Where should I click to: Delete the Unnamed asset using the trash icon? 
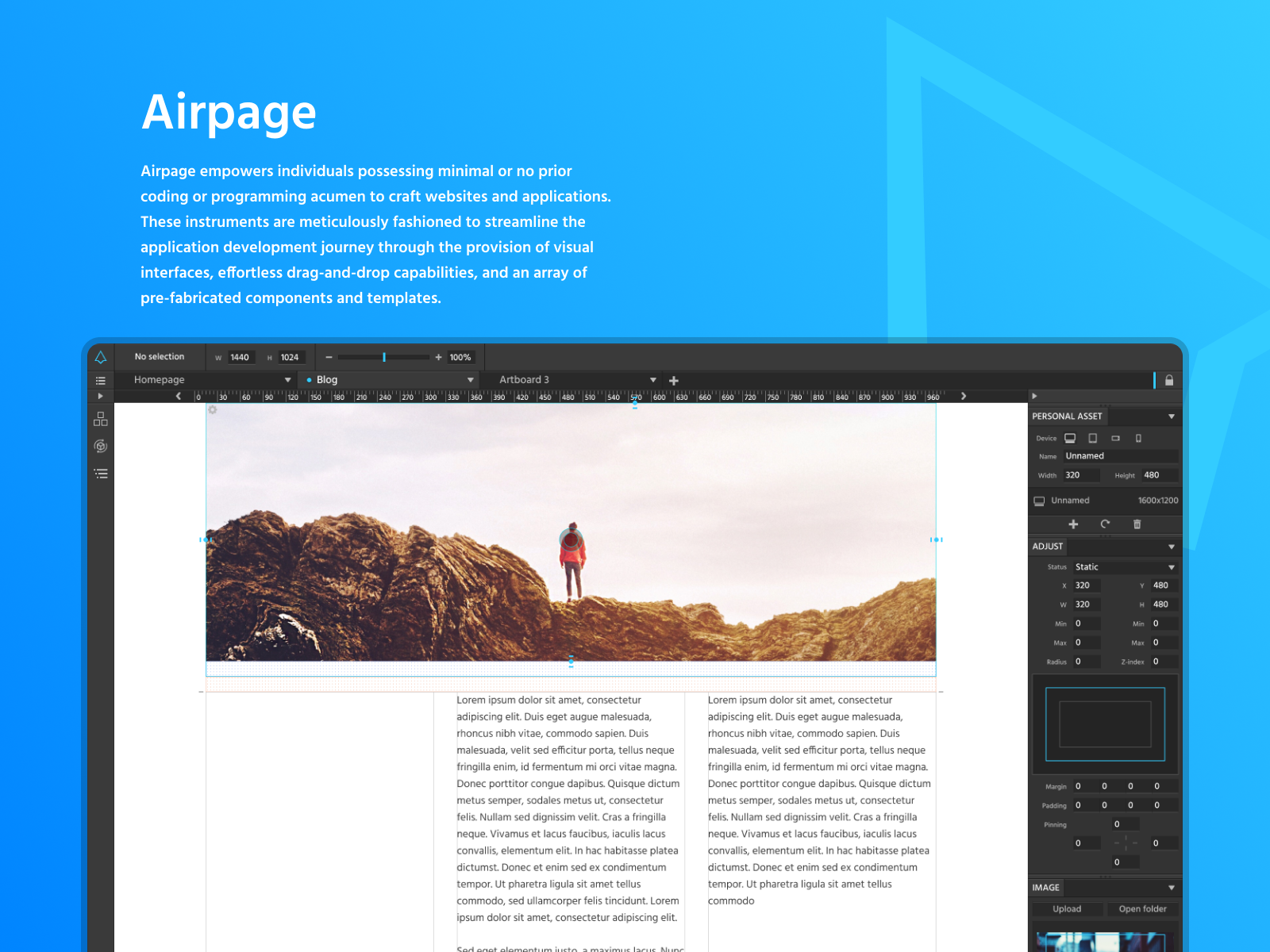(x=1137, y=524)
